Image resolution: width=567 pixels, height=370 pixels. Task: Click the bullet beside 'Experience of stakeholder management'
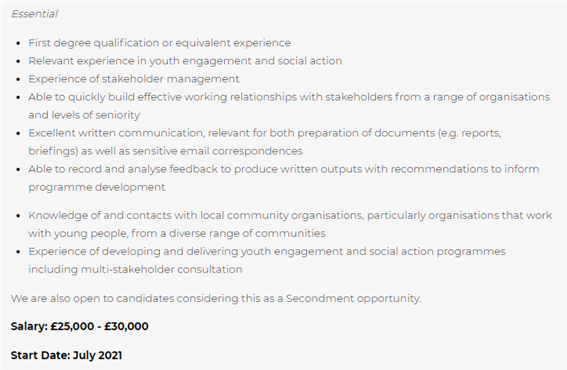pyautogui.click(x=18, y=80)
